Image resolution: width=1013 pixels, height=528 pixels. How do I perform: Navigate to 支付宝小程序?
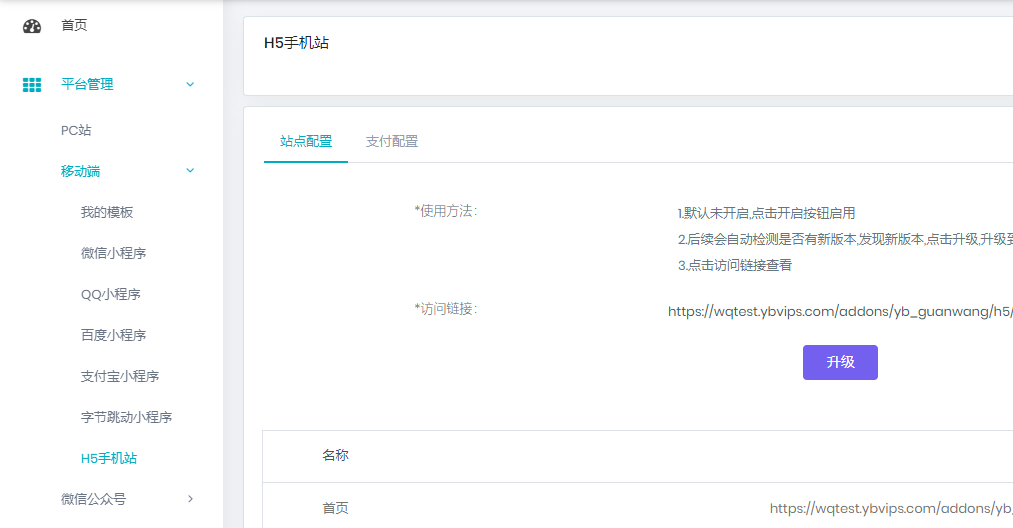120,376
